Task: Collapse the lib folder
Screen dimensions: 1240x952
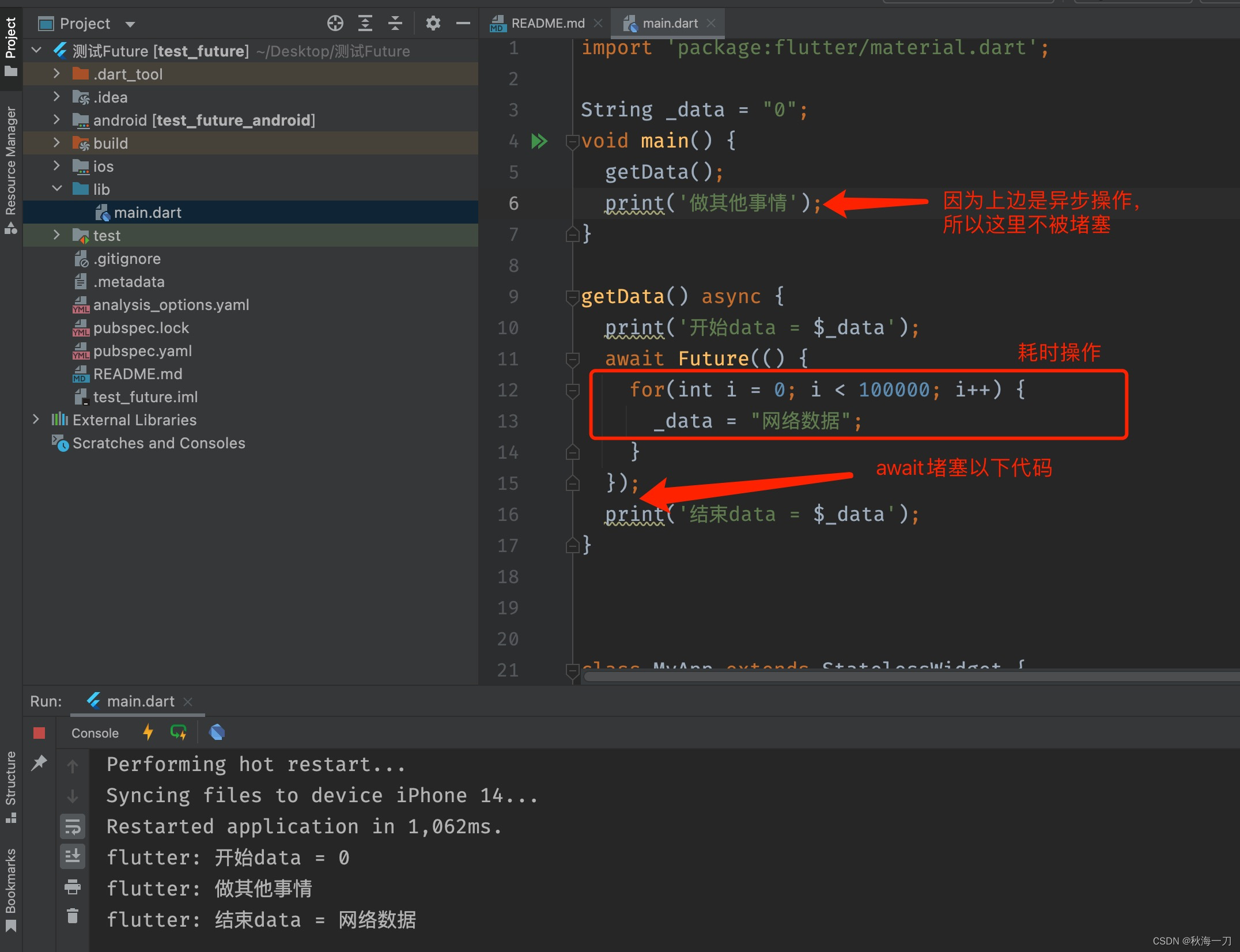Action: [x=57, y=188]
